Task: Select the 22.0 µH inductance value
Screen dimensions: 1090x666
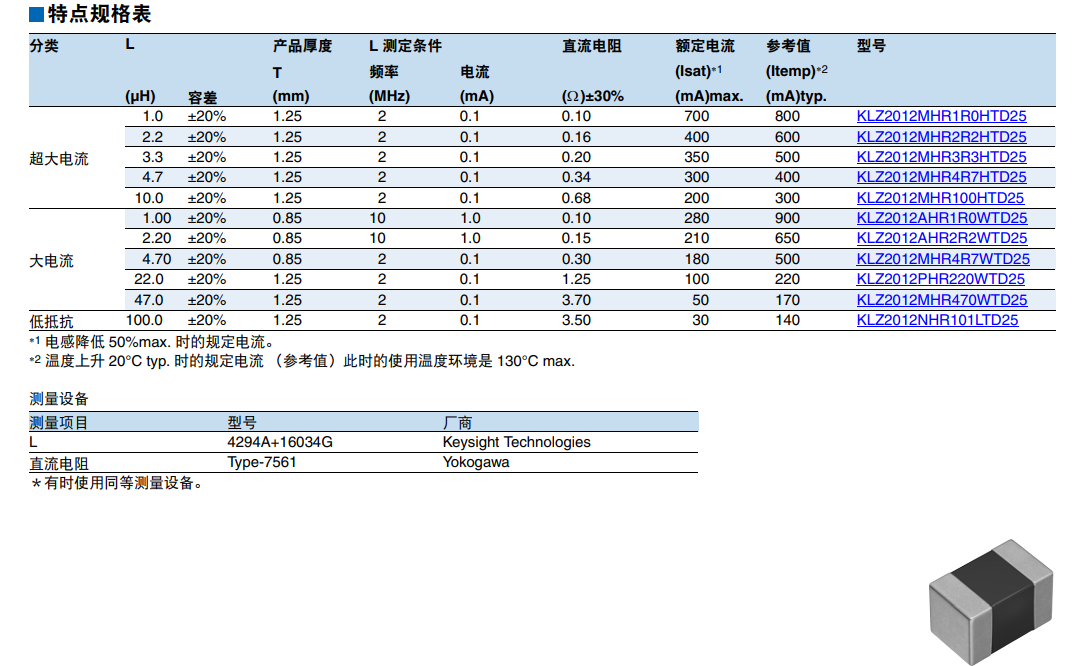Action: [x=149, y=279]
